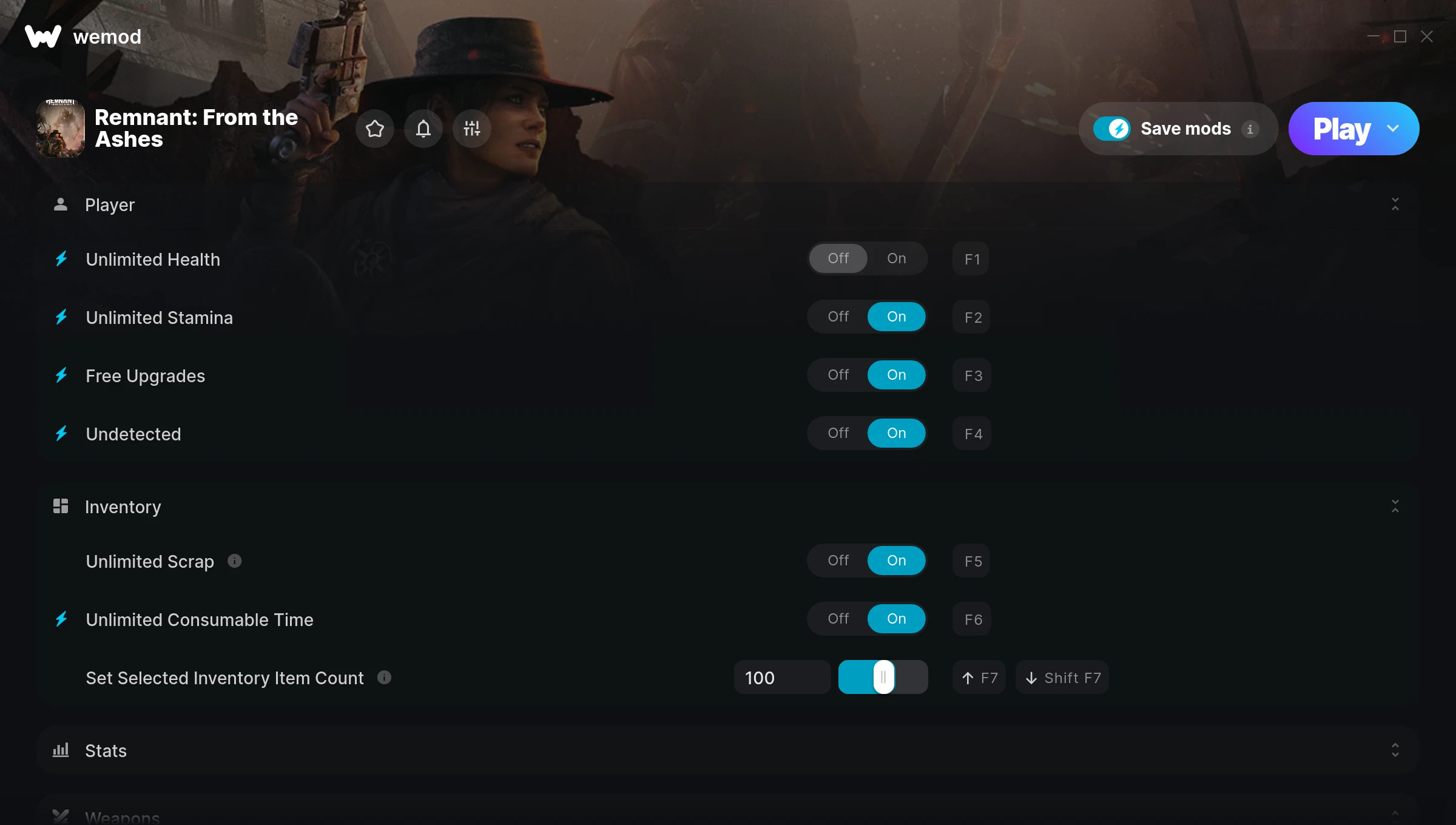Adjust the inventory item count slider
This screenshot has width=1456, height=825.
(883, 677)
